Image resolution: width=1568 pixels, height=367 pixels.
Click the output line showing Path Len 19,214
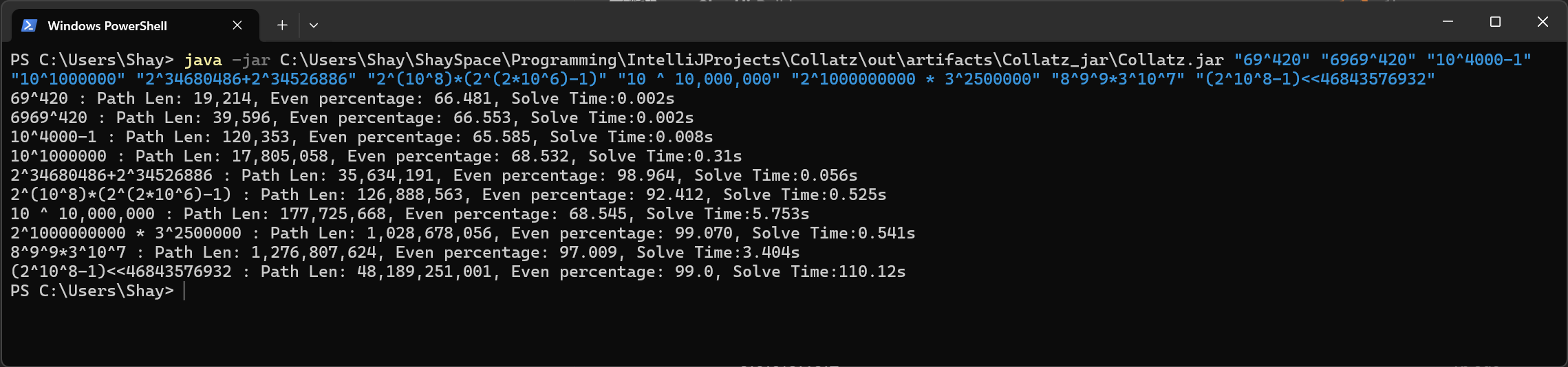click(x=342, y=99)
